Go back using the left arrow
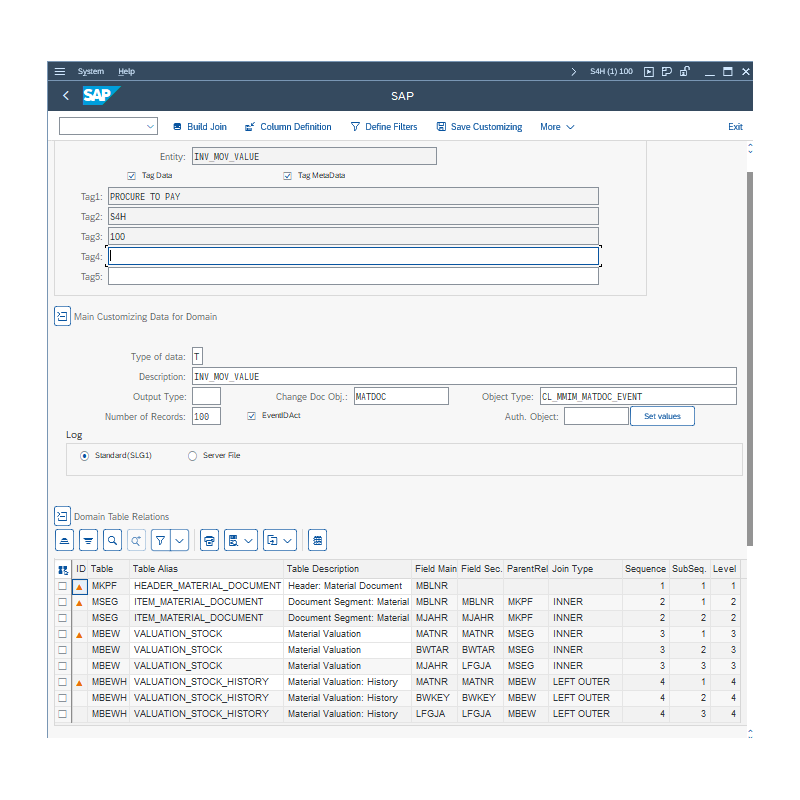The height and width of the screenshot is (800, 800). (x=66, y=95)
